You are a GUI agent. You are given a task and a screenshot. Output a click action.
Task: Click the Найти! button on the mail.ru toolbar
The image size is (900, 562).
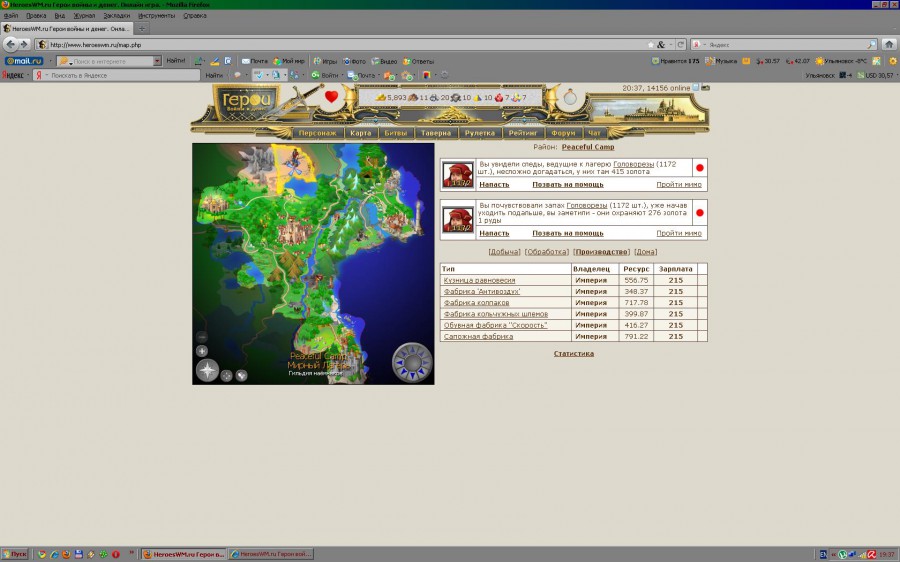[x=176, y=61]
